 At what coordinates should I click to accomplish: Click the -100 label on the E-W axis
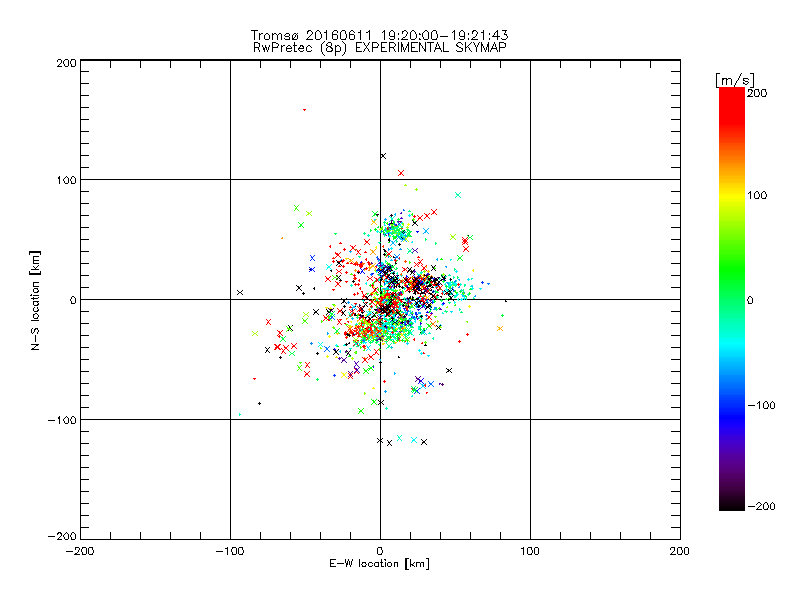(x=230, y=551)
